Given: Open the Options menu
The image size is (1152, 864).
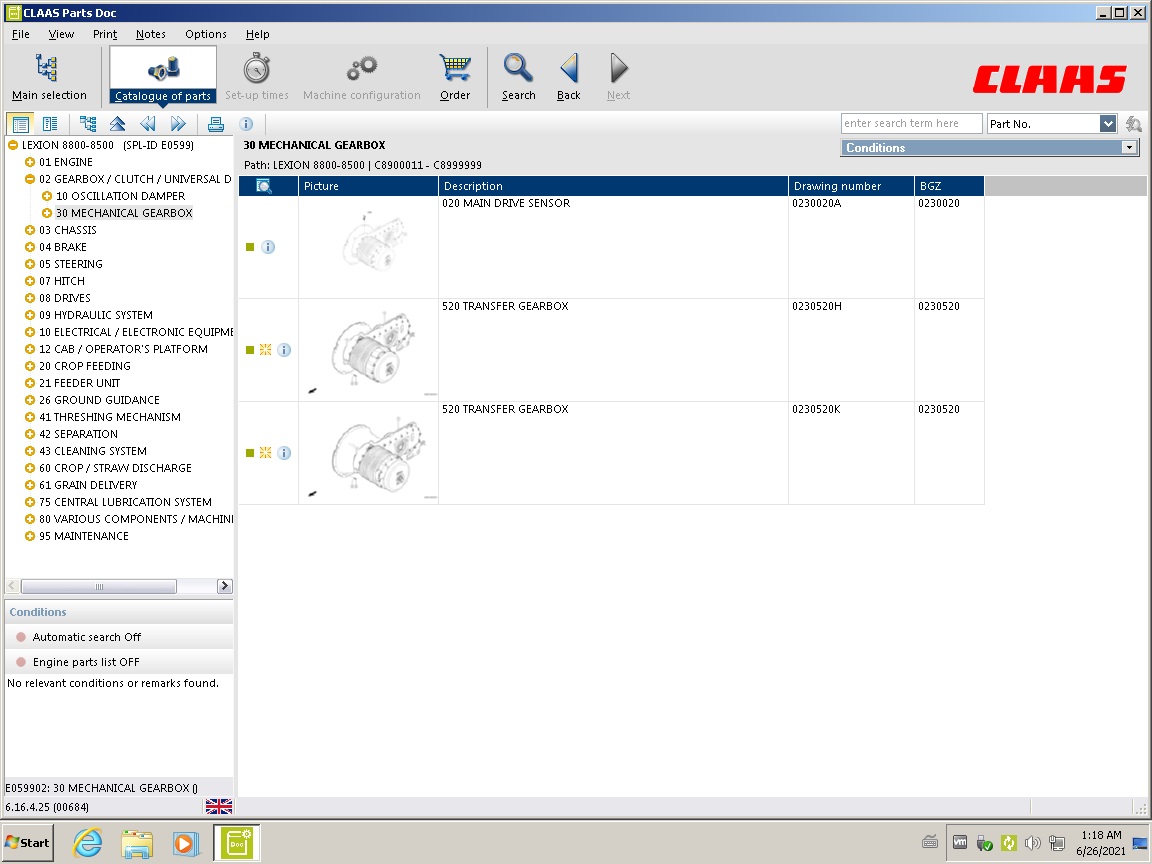Looking at the screenshot, I should pos(206,34).
